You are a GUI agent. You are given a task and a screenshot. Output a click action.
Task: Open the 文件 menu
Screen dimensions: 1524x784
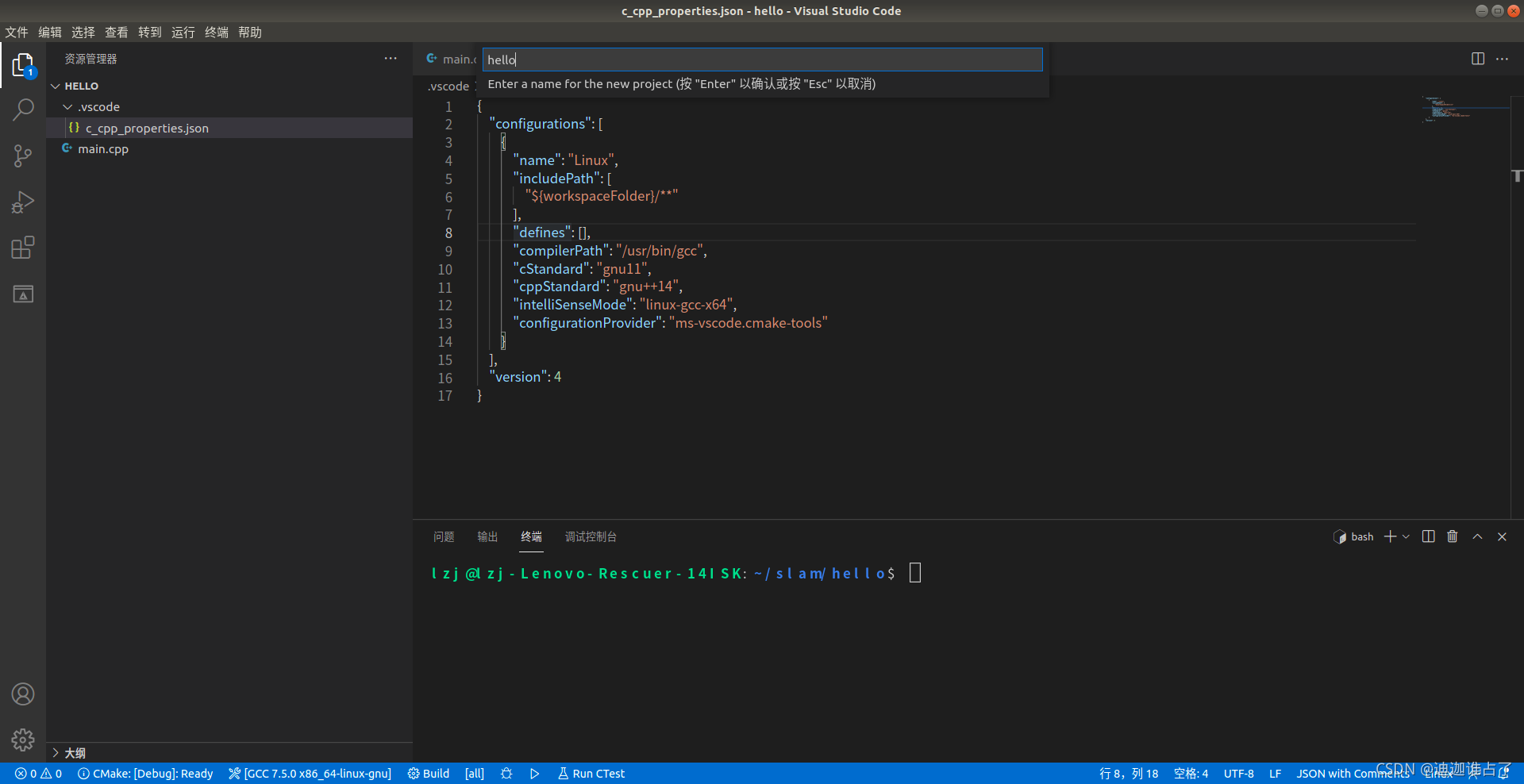coord(17,33)
